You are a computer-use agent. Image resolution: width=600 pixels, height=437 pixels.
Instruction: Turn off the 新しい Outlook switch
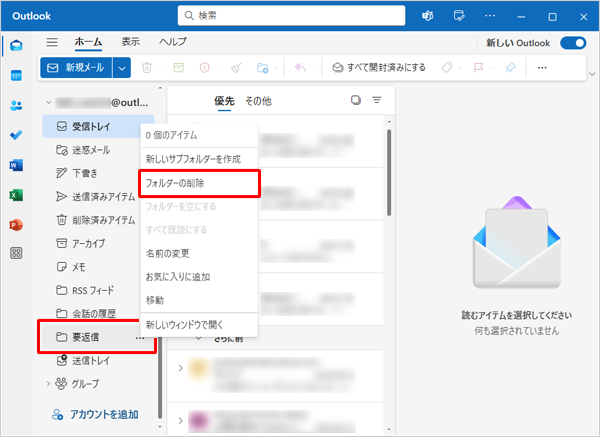click(573, 43)
